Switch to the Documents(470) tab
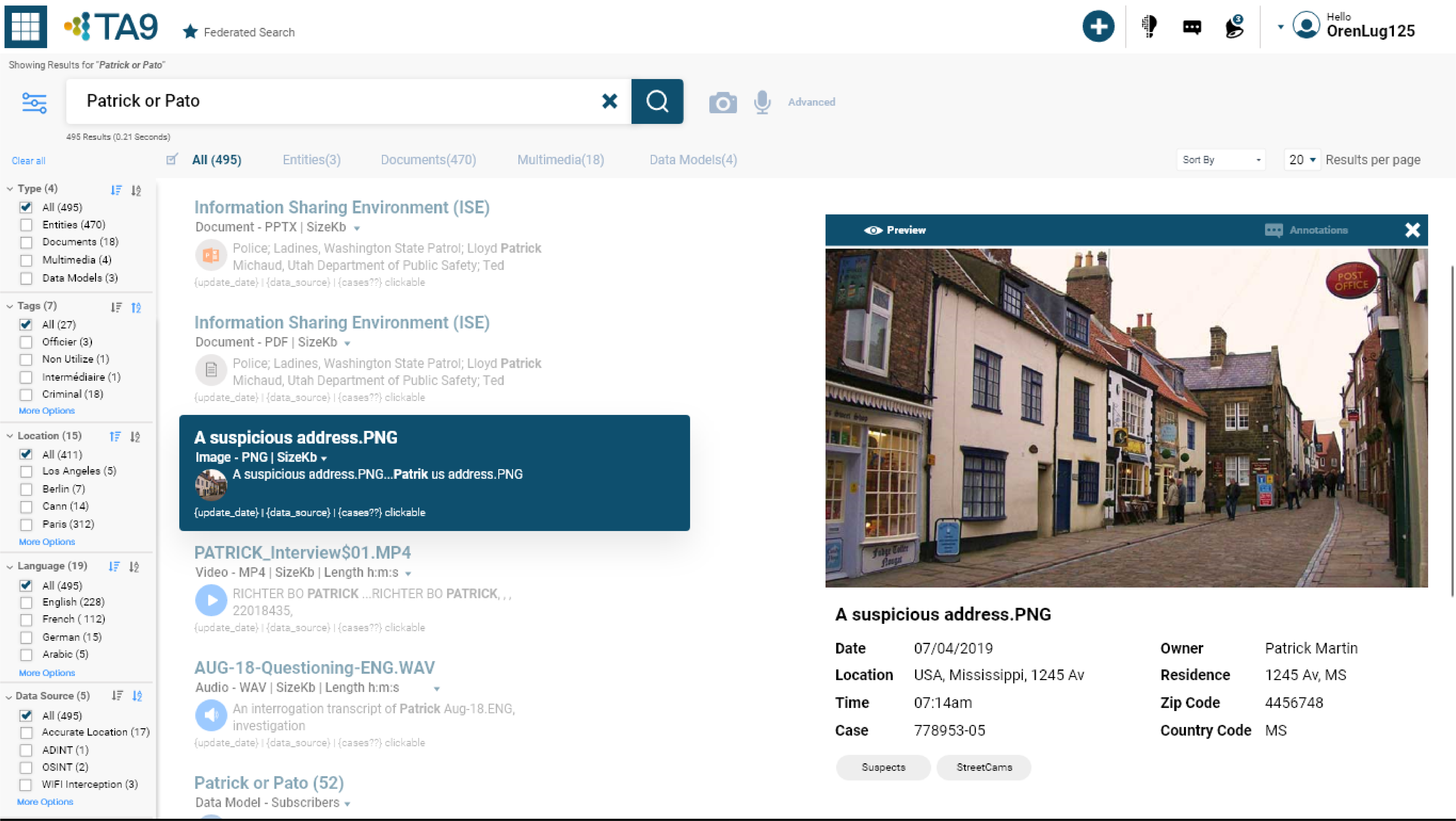Viewport: 1456px width, 821px height. click(428, 160)
